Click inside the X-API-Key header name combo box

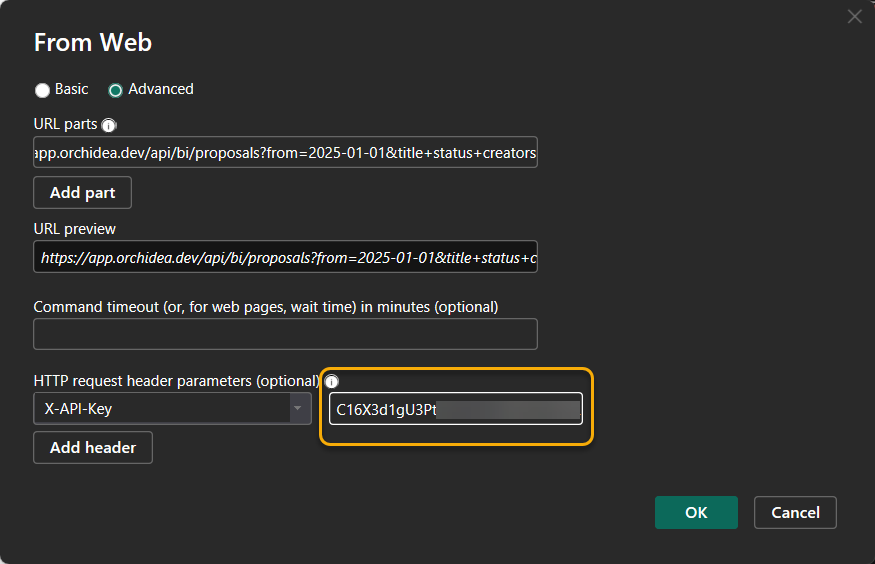pos(160,409)
